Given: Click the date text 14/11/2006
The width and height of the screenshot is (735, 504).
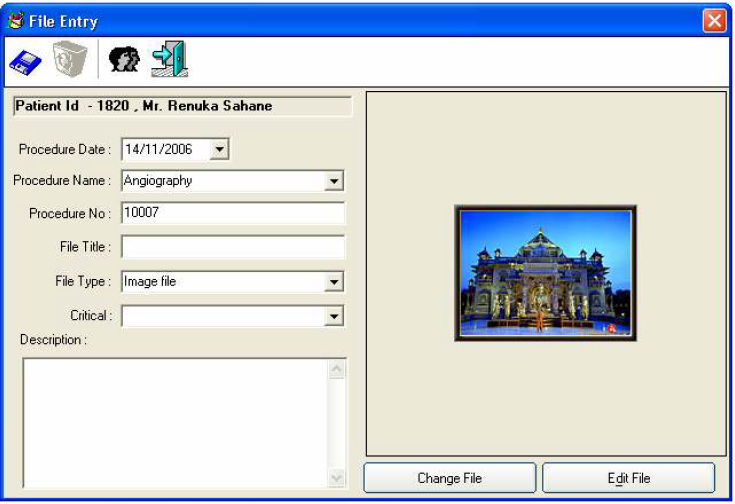Looking at the screenshot, I should (x=160, y=149).
